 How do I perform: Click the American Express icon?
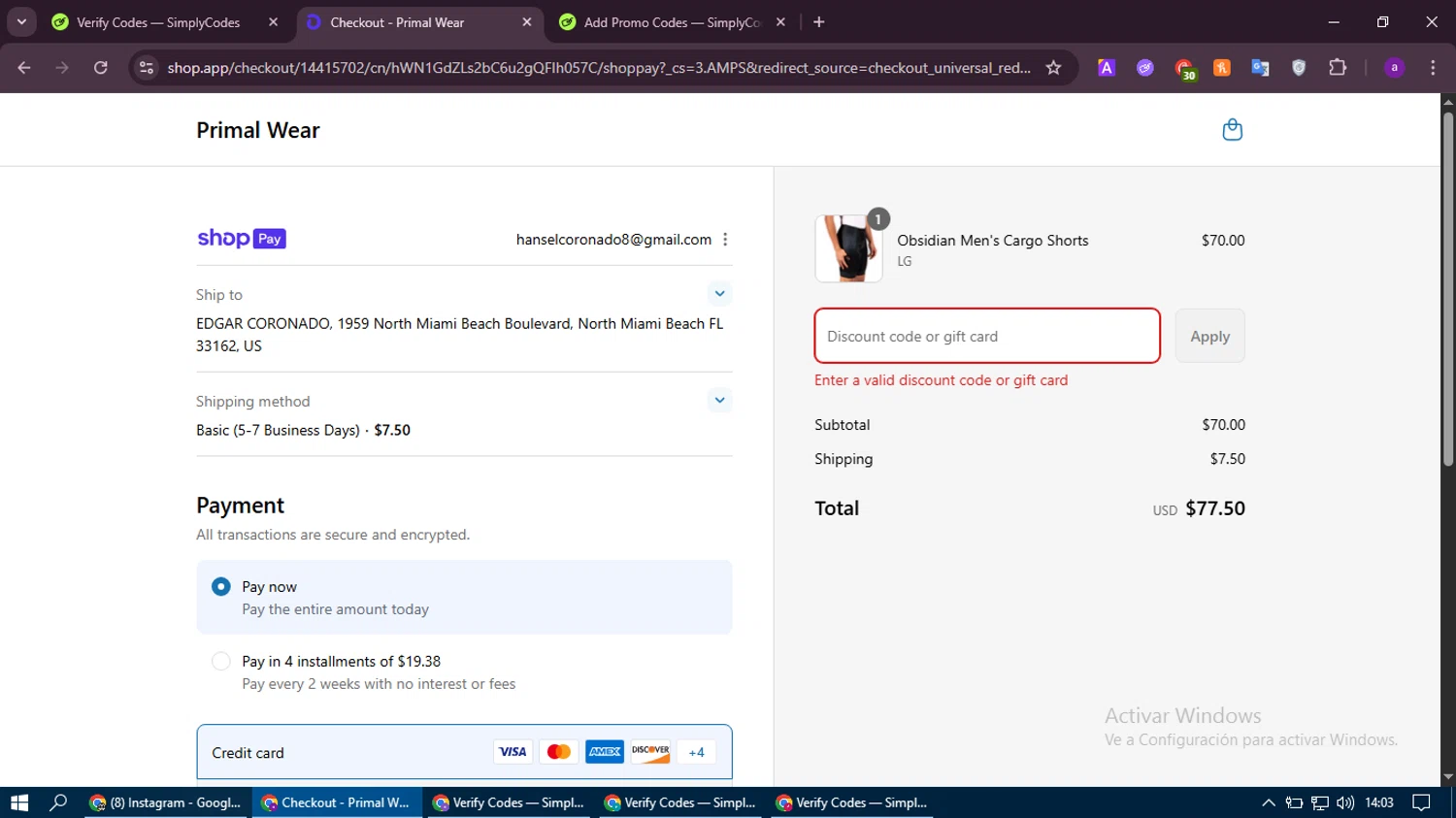click(x=605, y=752)
